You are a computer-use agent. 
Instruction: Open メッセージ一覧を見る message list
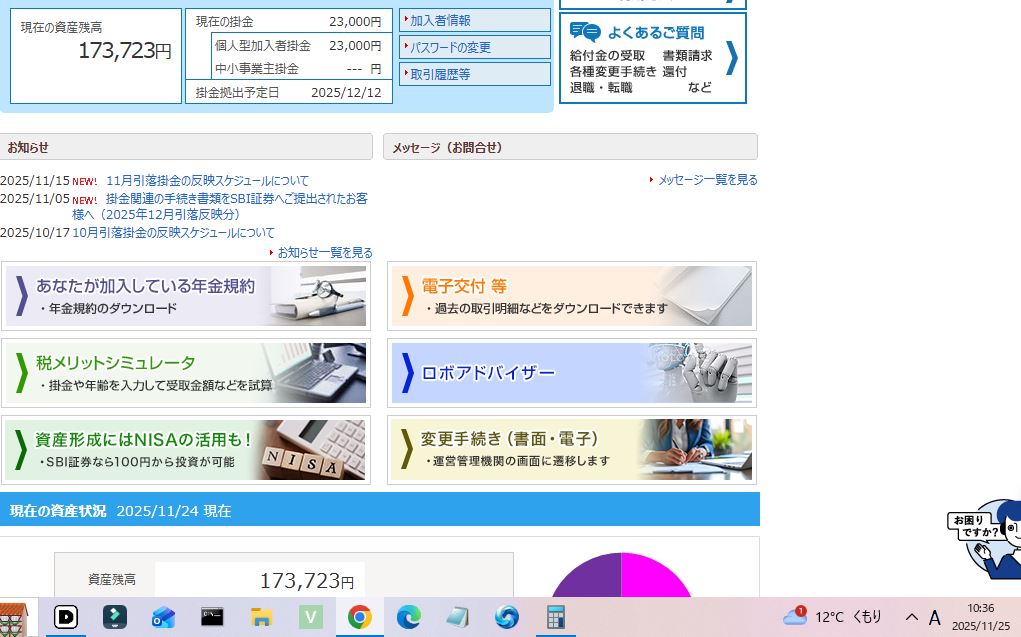(707, 180)
